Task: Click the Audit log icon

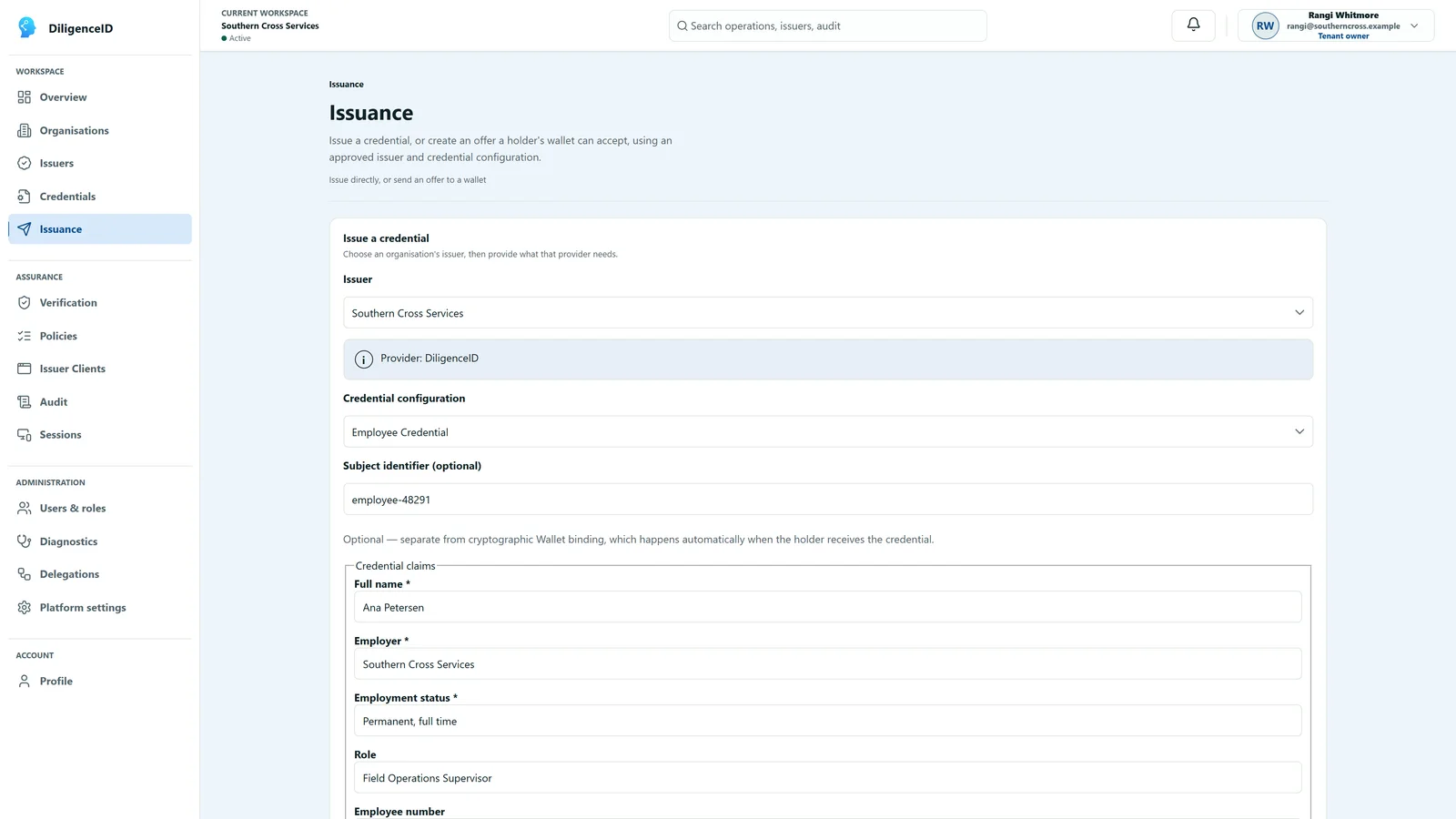Action: click(25, 402)
